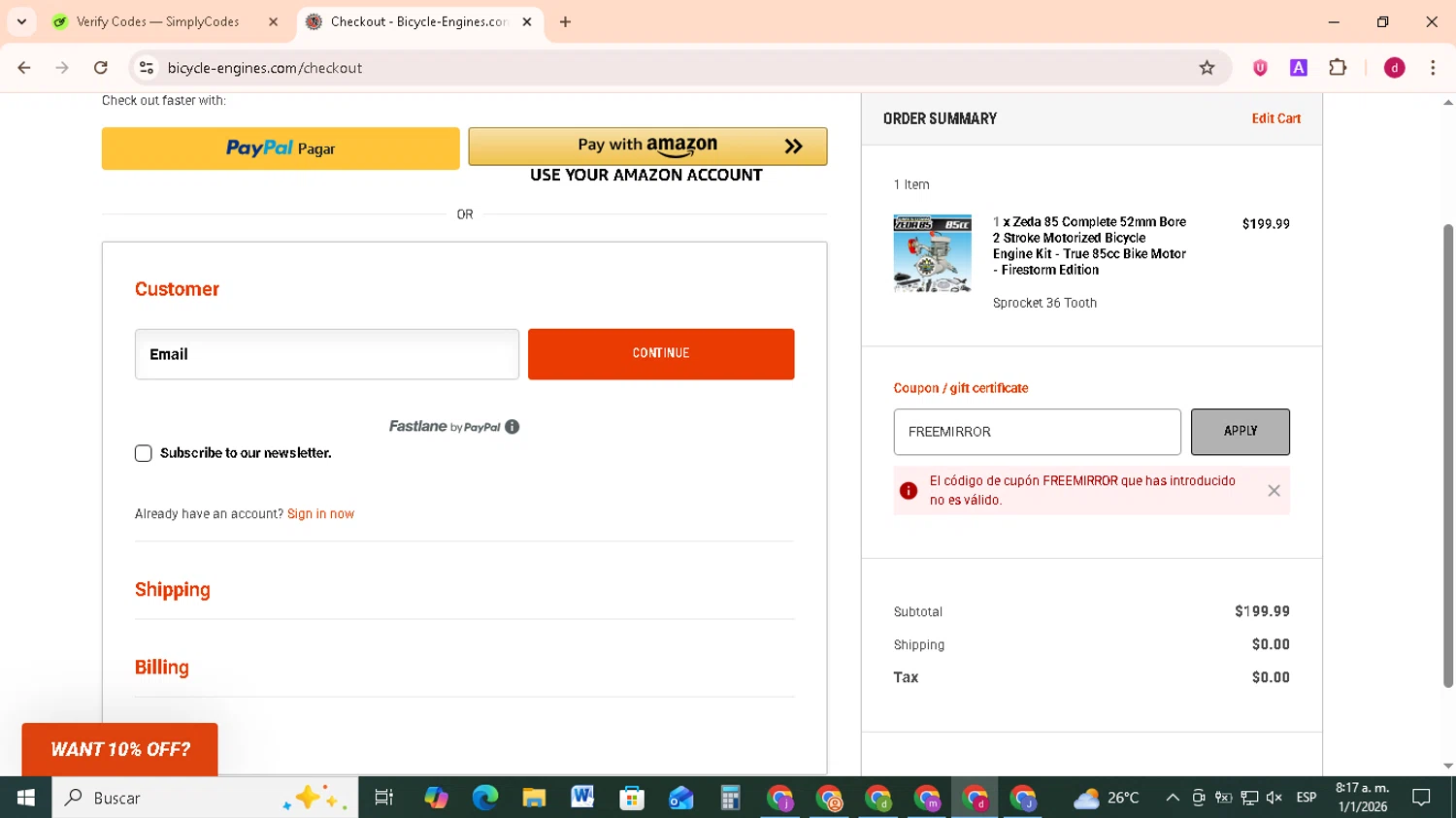The height and width of the screenshot is (818, 1456).
Task: Open the notifications center icon
Action: coord(1421,798)
